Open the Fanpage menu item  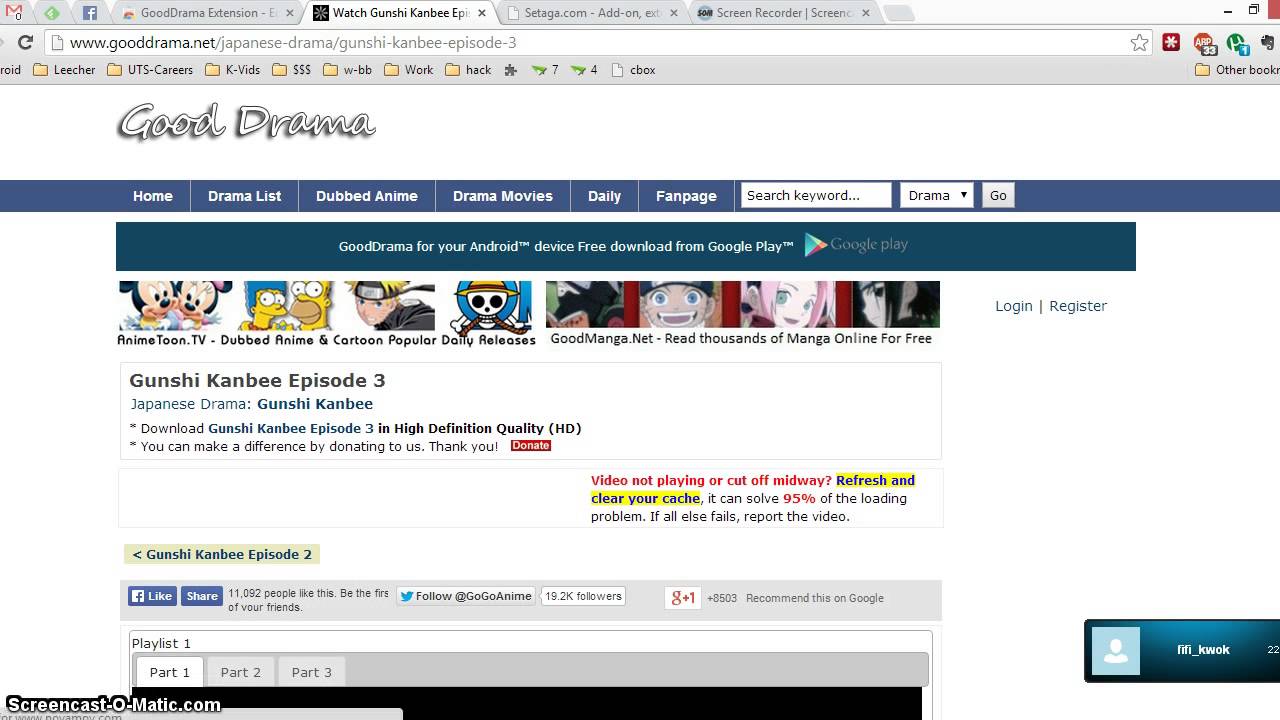[x=686, y=196]
